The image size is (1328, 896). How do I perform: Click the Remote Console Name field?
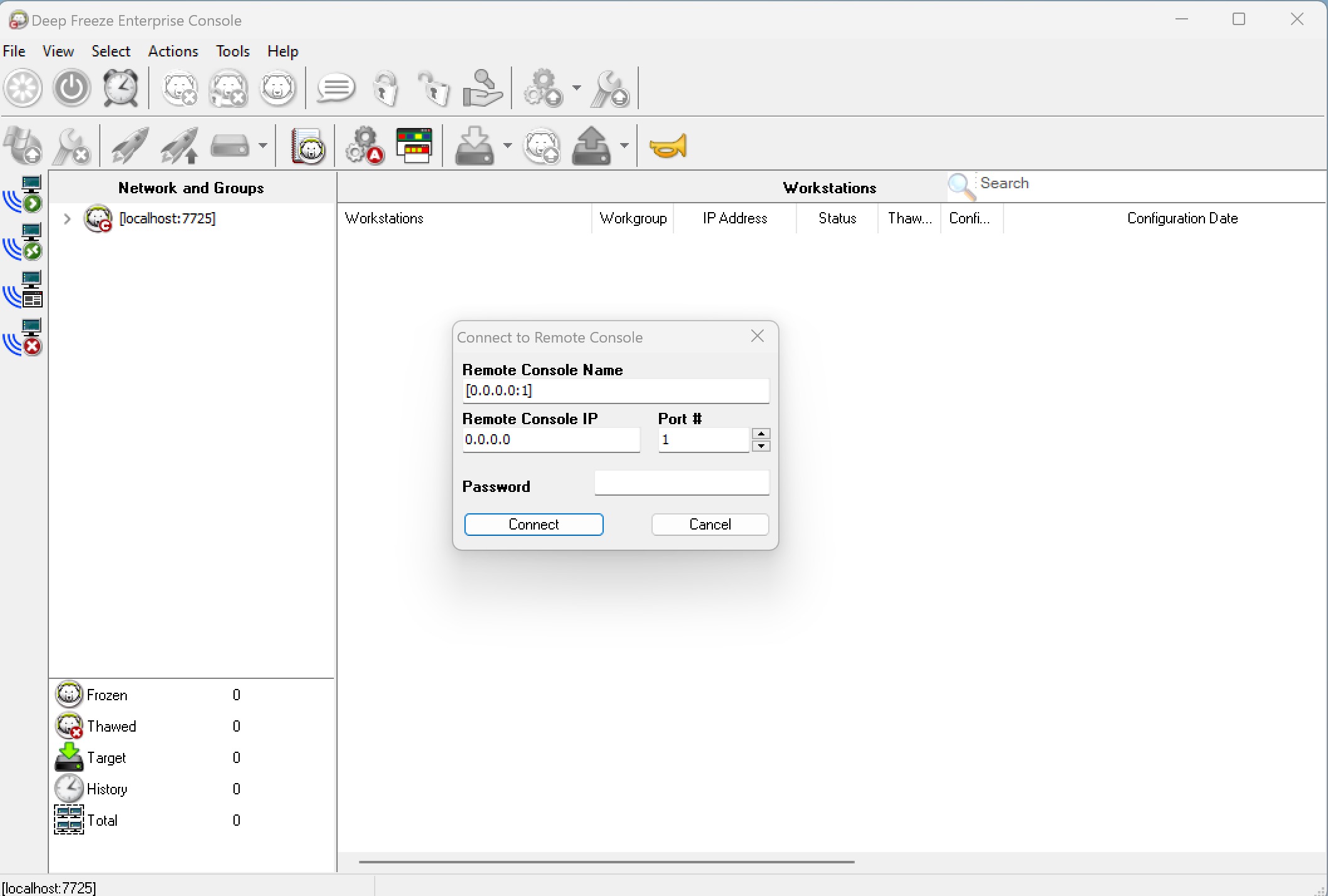(x=616, y=390)
